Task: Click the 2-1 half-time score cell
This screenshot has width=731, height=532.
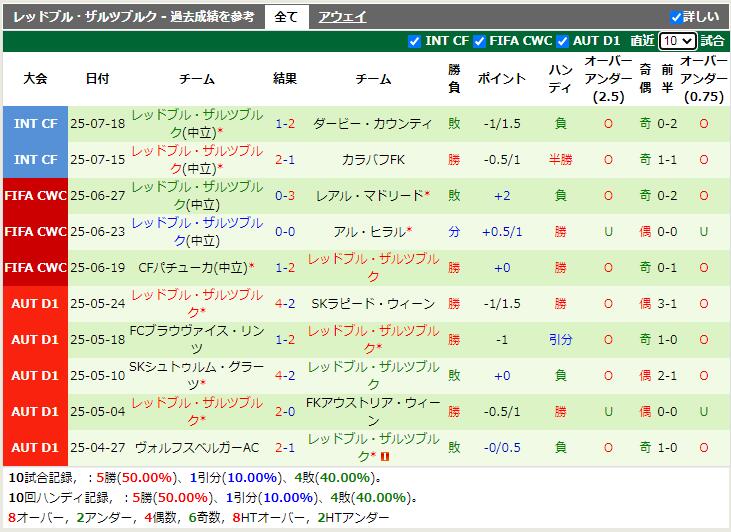Action: (667, 375)
